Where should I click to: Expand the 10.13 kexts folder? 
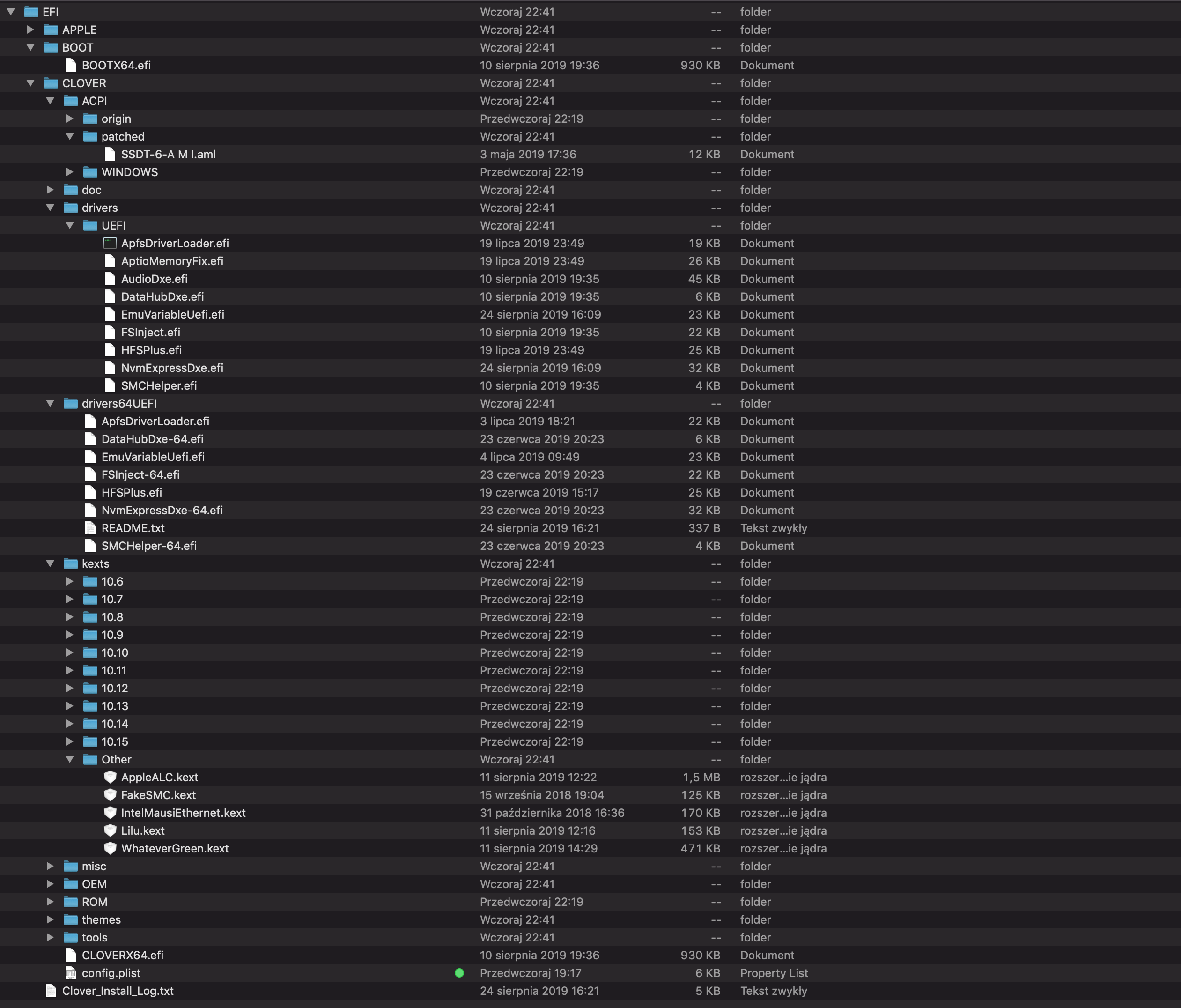[x=69, y=706]
